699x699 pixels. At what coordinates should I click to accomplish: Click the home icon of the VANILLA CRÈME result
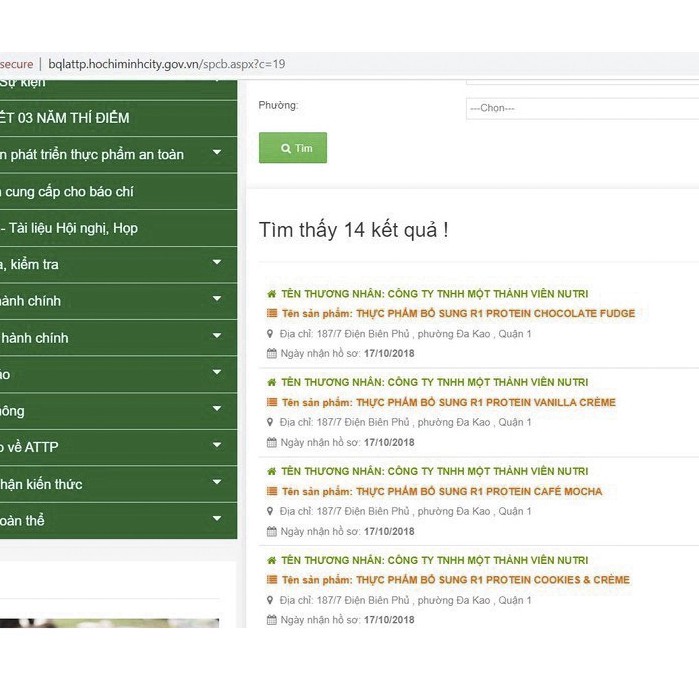(x=271, y=382)
